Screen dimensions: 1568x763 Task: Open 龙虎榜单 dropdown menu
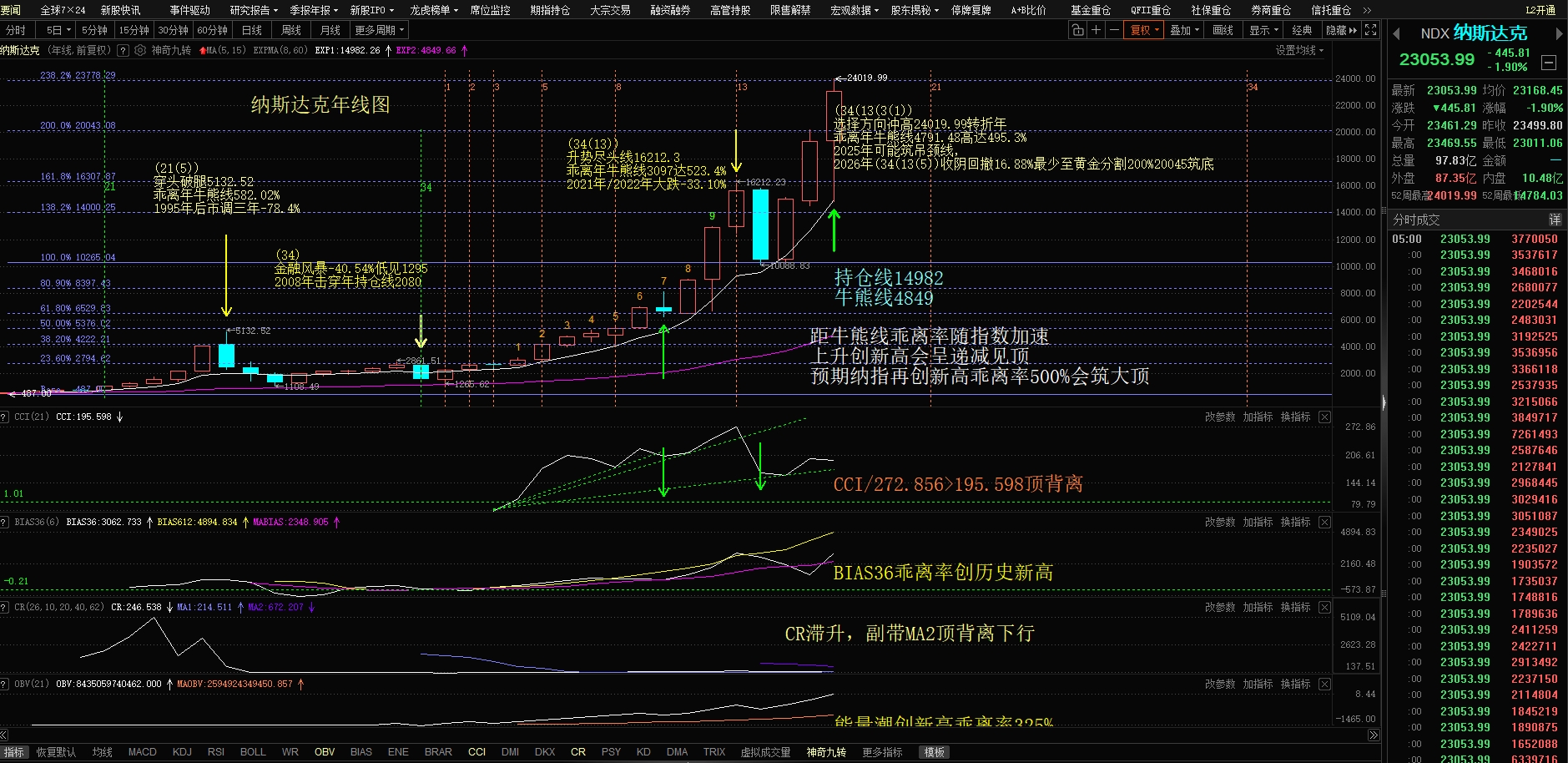tap(434, 10)
